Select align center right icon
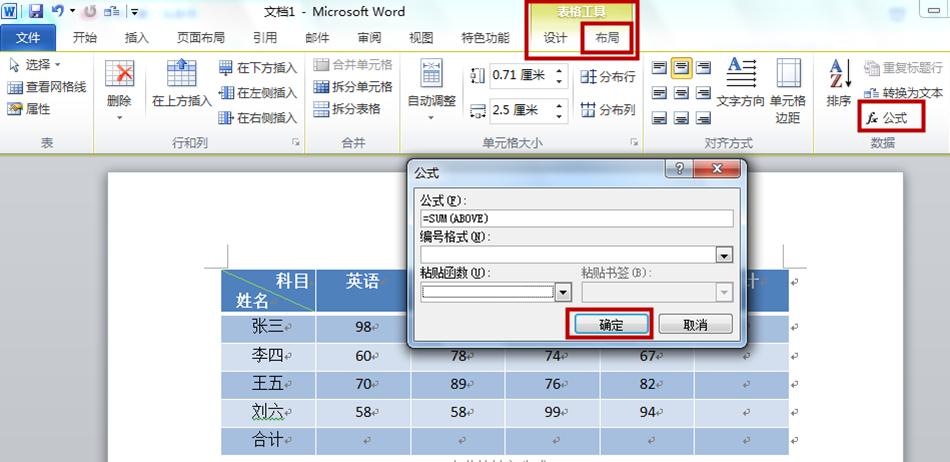The image size is (950, 462). (703, 93)
